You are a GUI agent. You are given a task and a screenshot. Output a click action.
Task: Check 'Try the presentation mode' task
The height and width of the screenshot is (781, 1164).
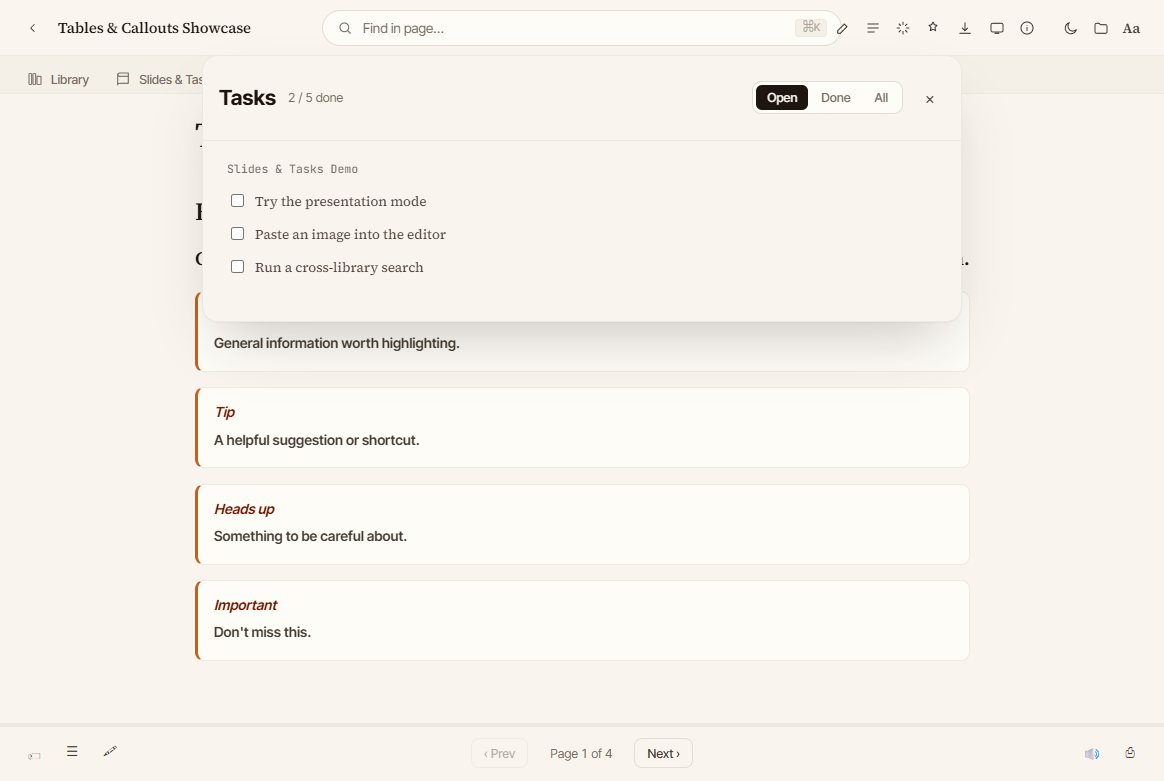[238, 200]
